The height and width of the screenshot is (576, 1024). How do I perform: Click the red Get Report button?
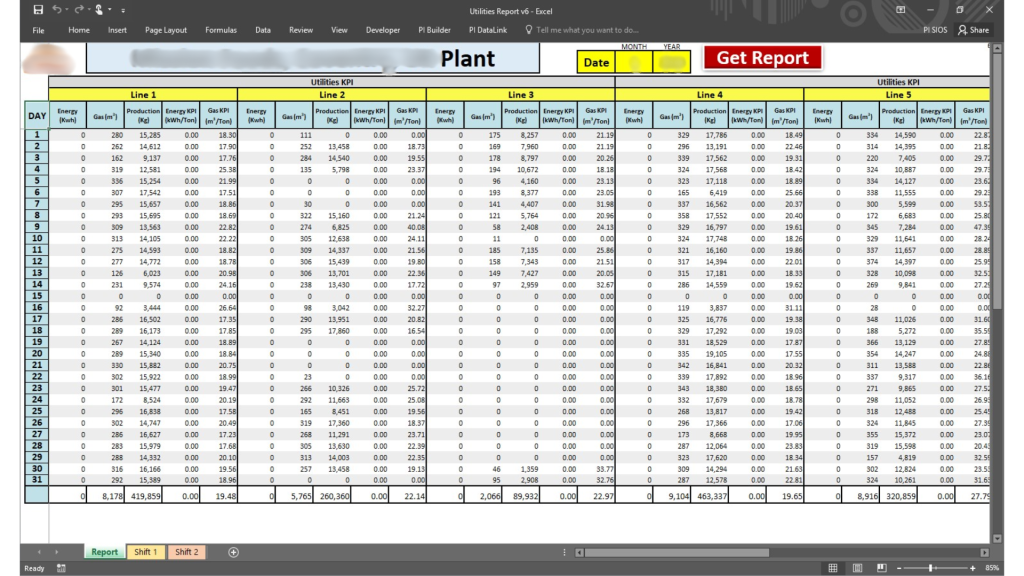pos(762,57)
